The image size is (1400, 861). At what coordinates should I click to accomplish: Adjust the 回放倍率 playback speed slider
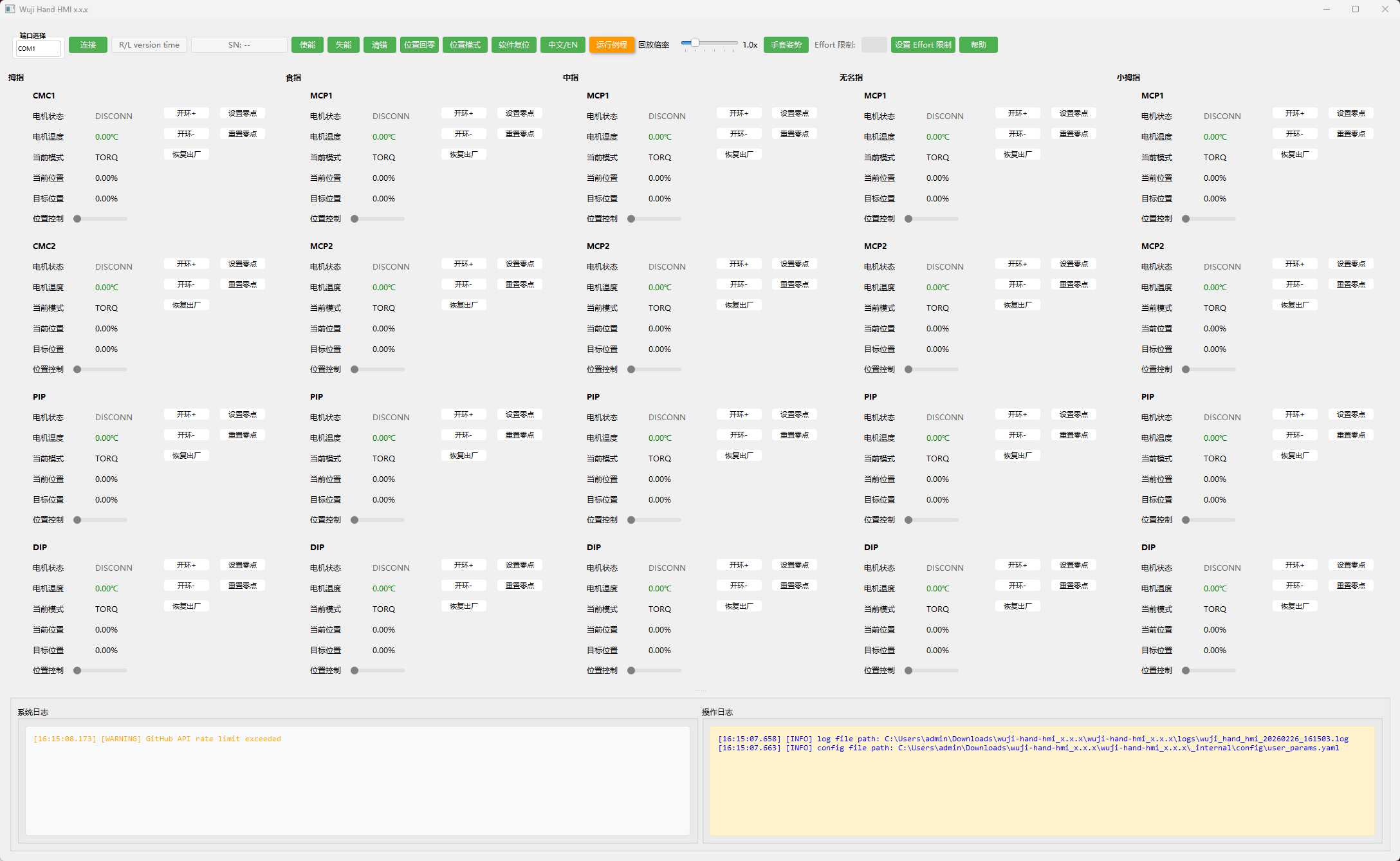710,44
